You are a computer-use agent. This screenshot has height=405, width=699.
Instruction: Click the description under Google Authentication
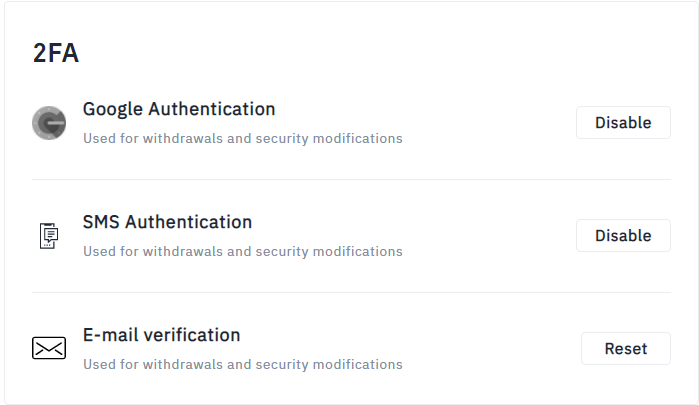pos(243,139)
